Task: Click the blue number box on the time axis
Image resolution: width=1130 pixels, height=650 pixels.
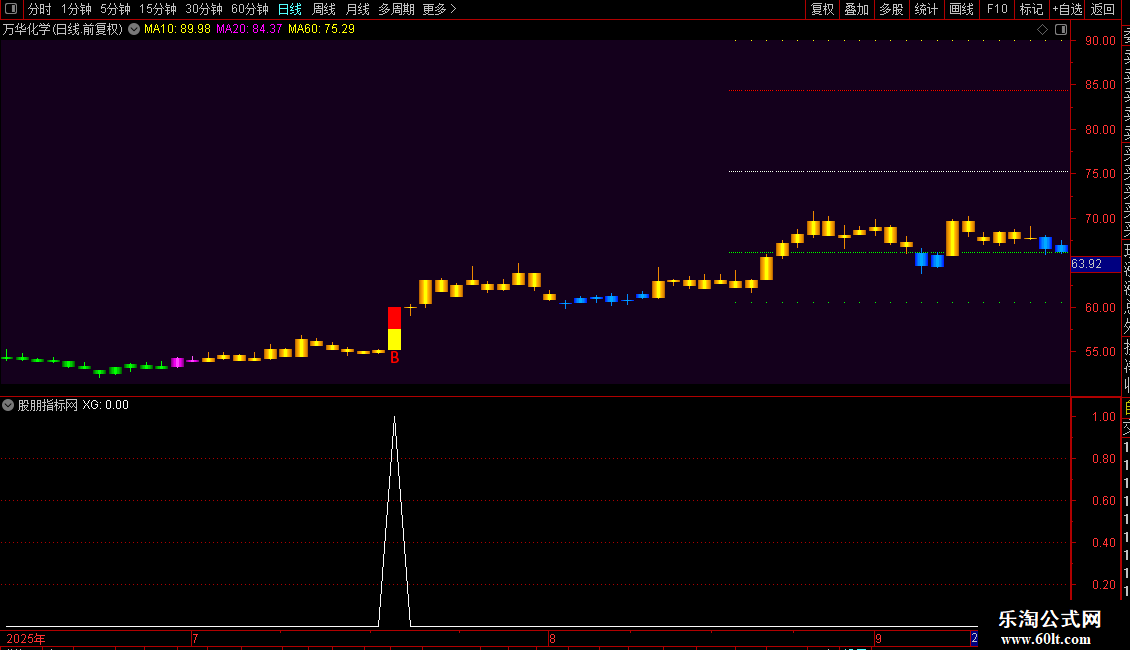Action: click(974, 638)
